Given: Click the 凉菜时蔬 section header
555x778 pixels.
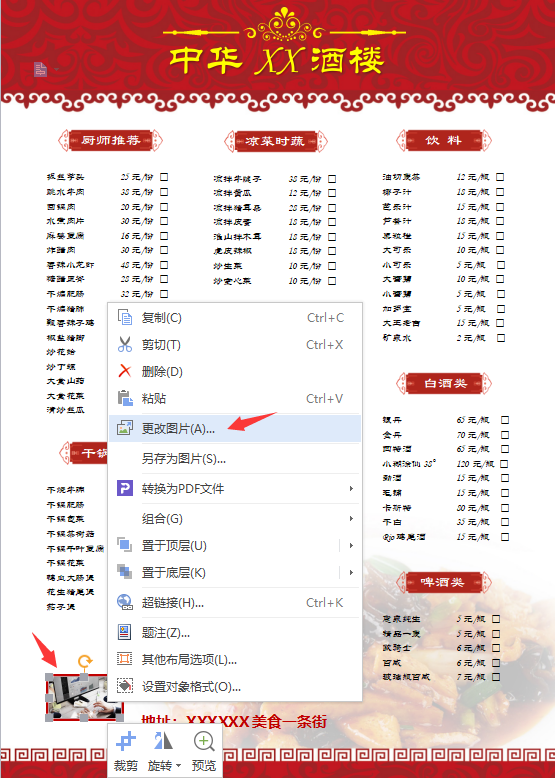Looking at the screenshot, I should tap(275, 141).
